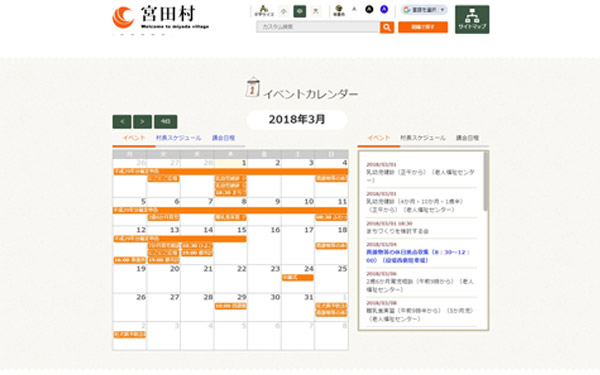Open the event on April 2

pyautogui.click(x=130, y=334)
